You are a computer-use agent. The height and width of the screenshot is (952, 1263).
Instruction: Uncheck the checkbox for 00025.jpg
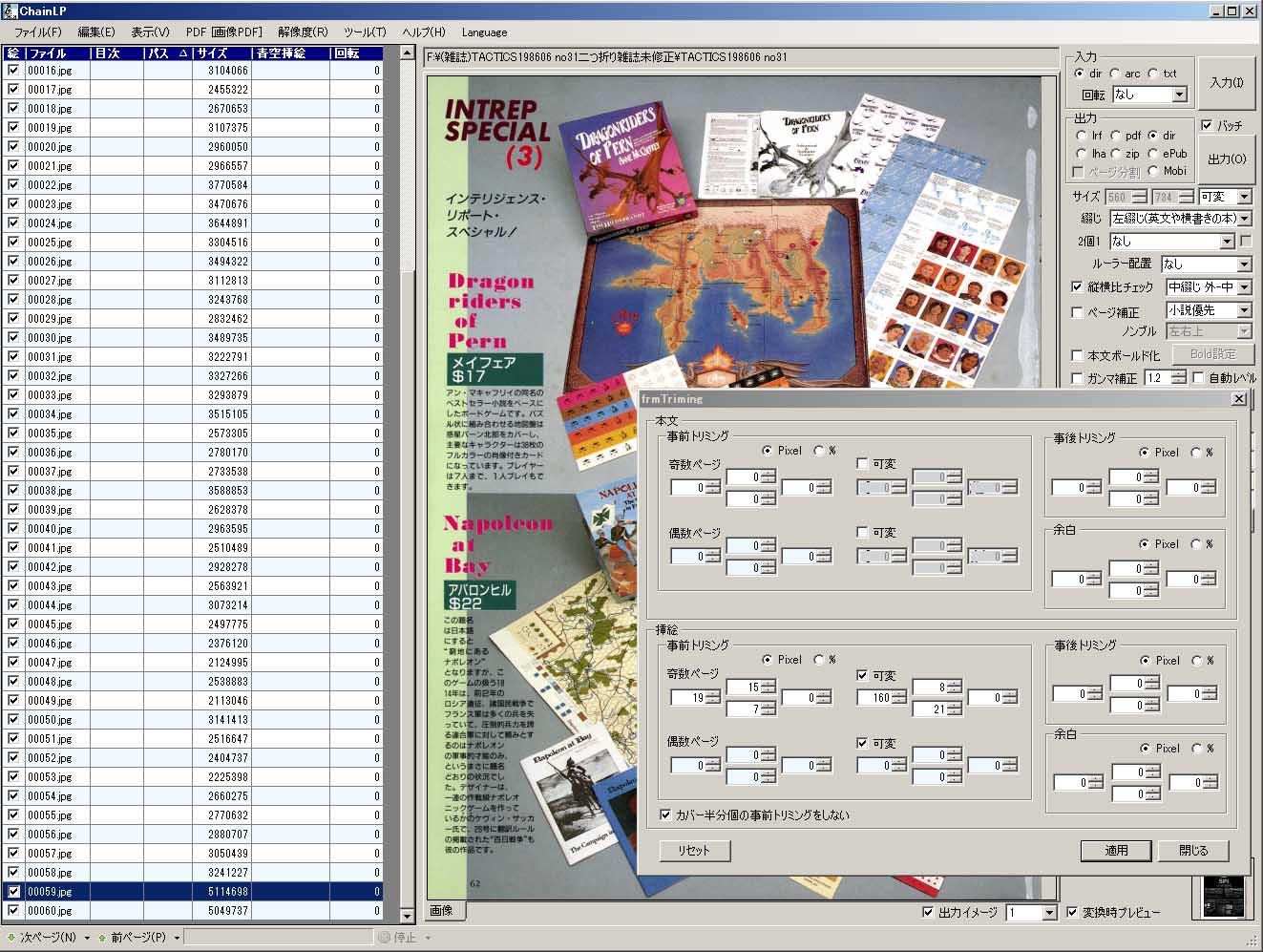[x=13, y=242]
